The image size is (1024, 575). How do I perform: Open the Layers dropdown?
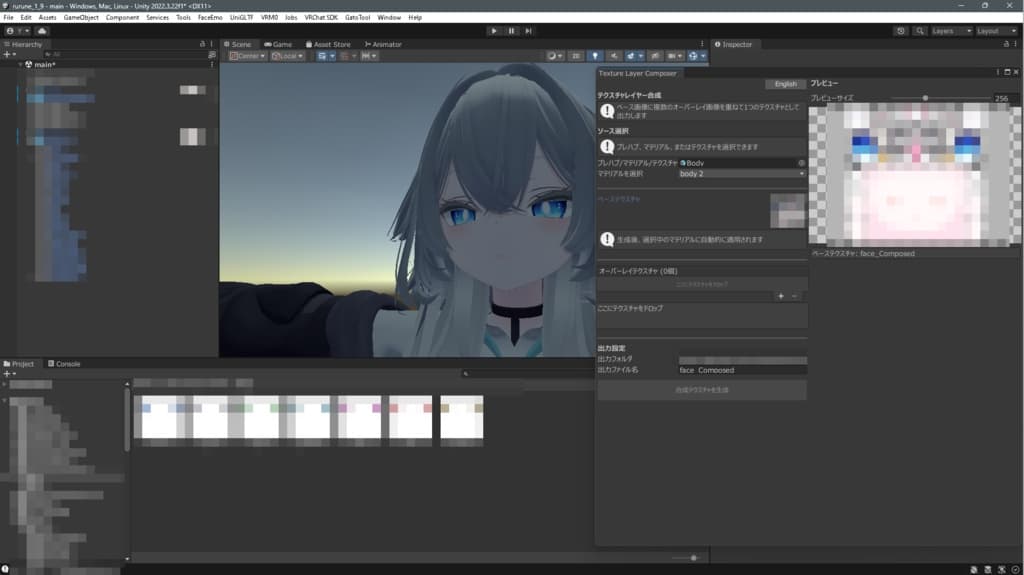tap(950, 31)
